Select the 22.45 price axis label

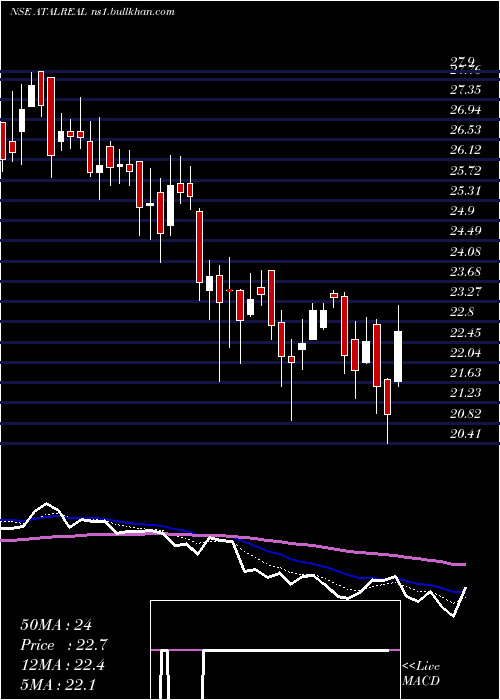pos(465,333)
